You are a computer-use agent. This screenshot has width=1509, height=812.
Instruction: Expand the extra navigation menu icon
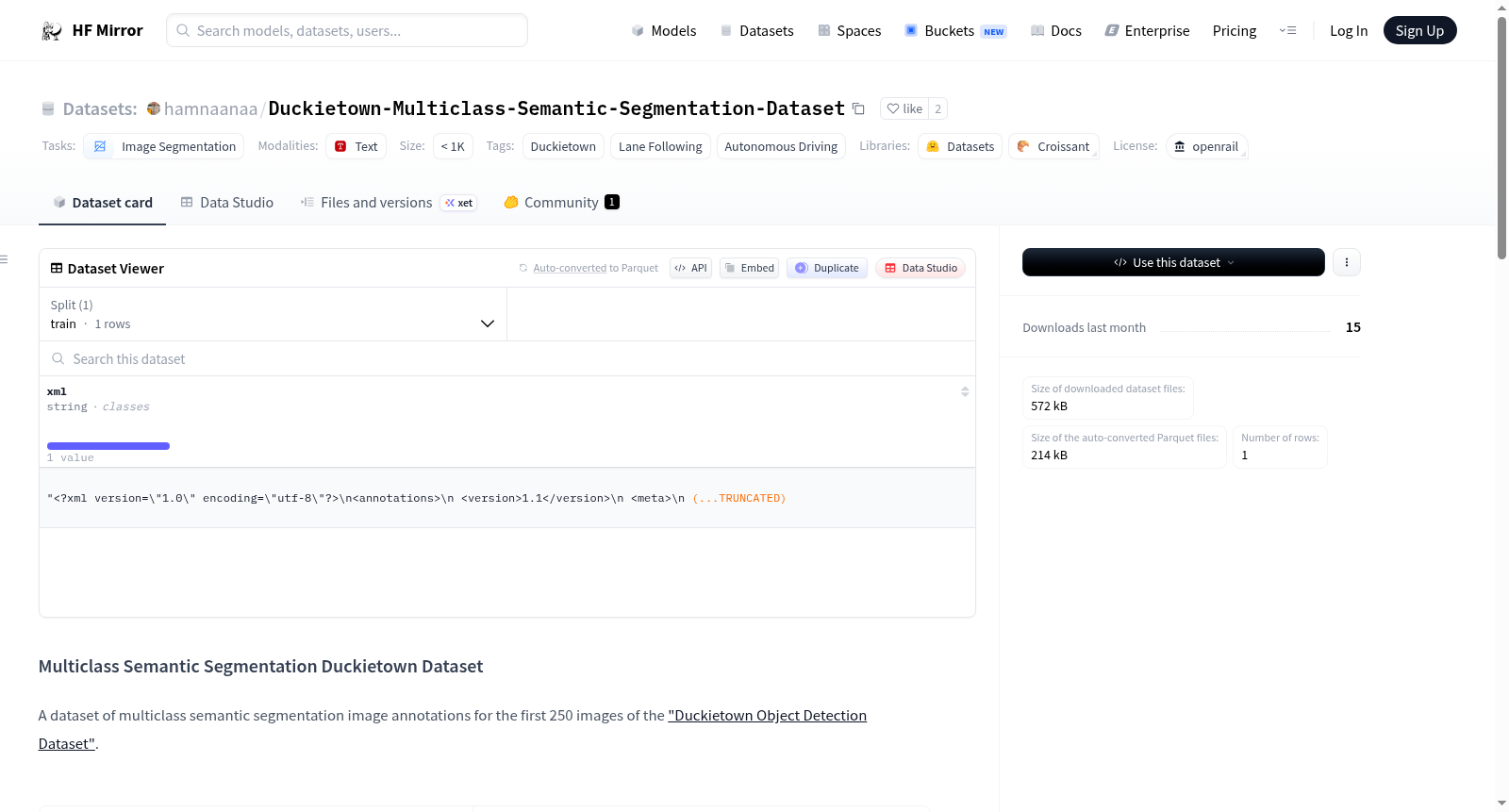click(x=1287, y=31)
